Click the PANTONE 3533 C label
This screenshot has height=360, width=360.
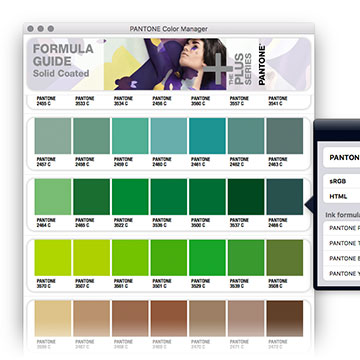(85, 101)
